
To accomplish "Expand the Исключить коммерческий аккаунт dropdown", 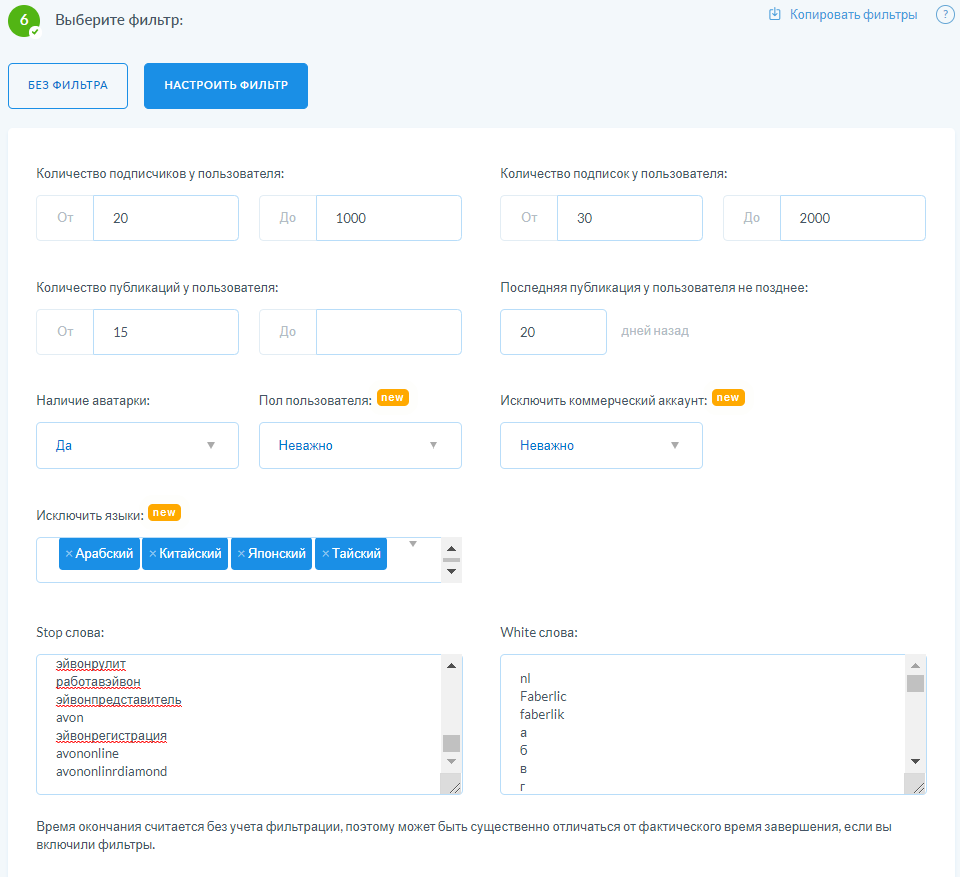I will pos(601,446).
